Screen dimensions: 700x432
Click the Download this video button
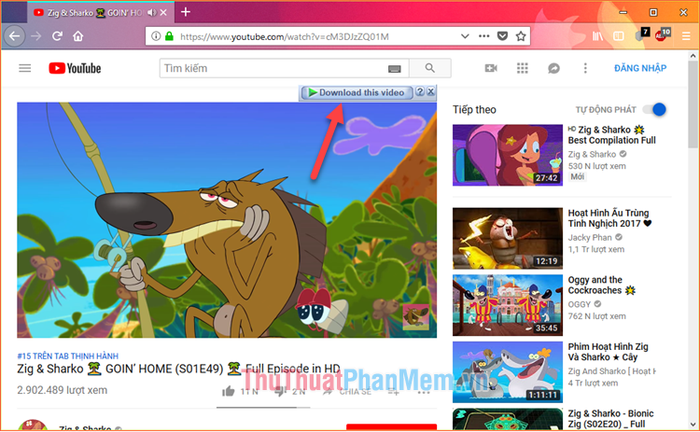click(356, 92)
